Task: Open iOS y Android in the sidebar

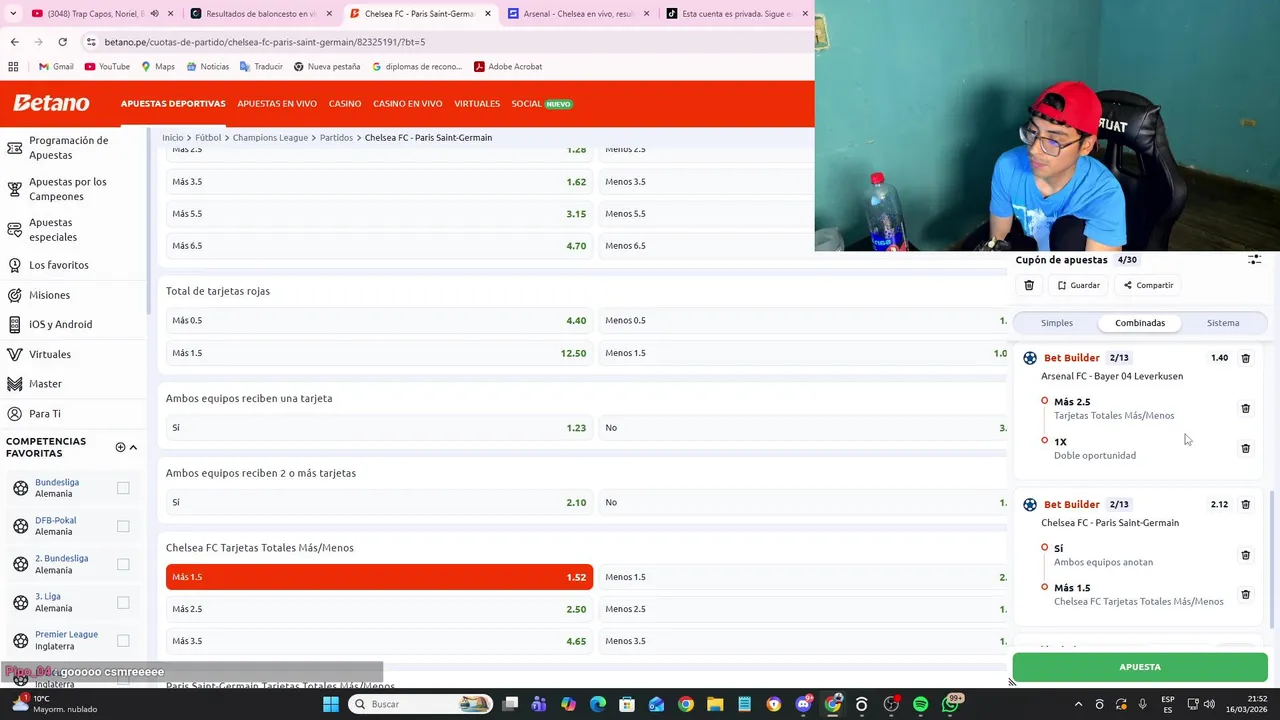Action: 60,324
